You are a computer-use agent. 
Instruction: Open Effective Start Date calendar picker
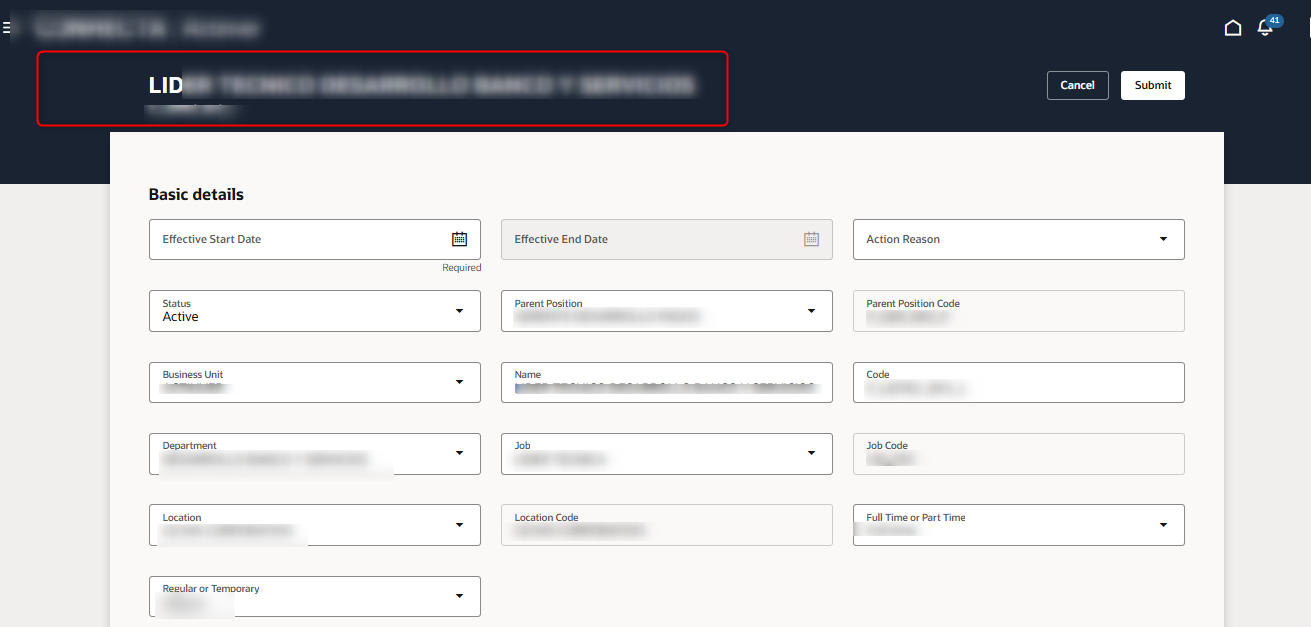tap(459, 239)
